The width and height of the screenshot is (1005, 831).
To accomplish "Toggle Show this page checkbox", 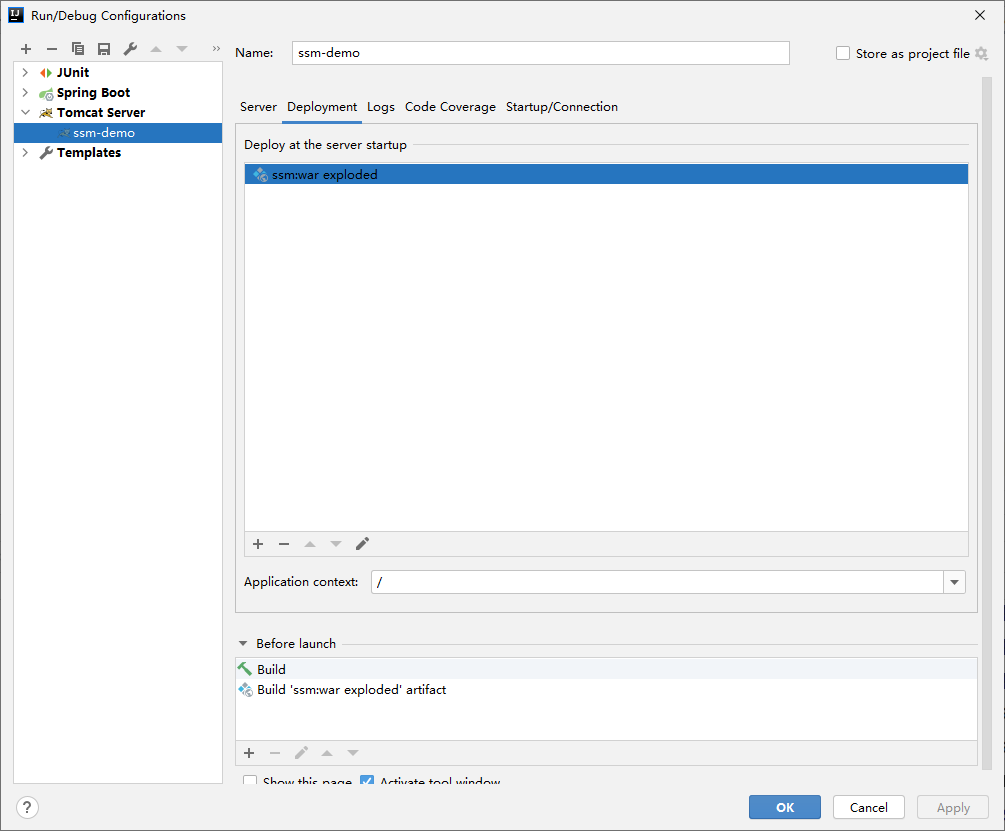I will 250,781.
